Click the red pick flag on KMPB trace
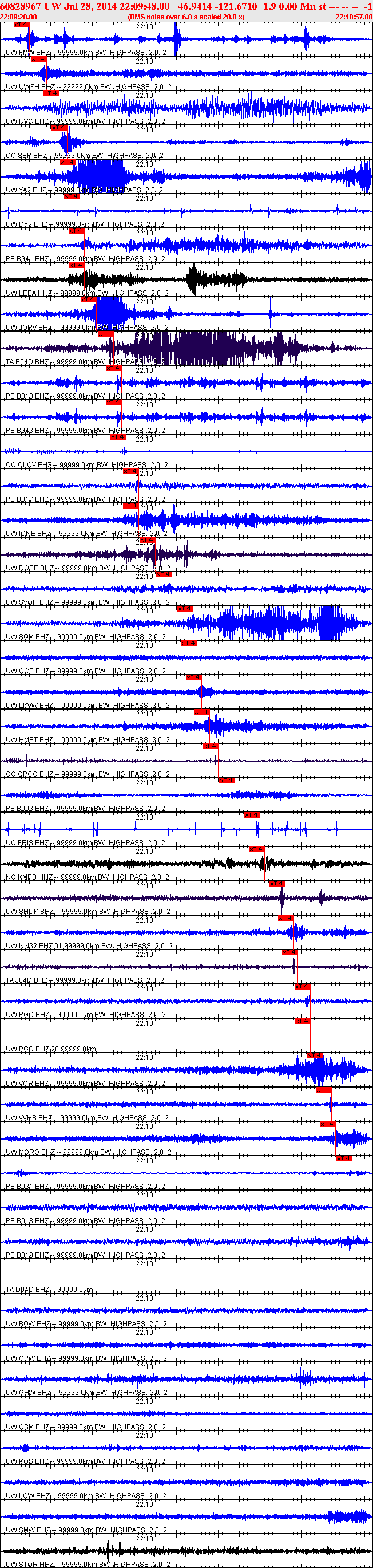The width and height of the screenshot is (373, 1568). pos(257,849)
